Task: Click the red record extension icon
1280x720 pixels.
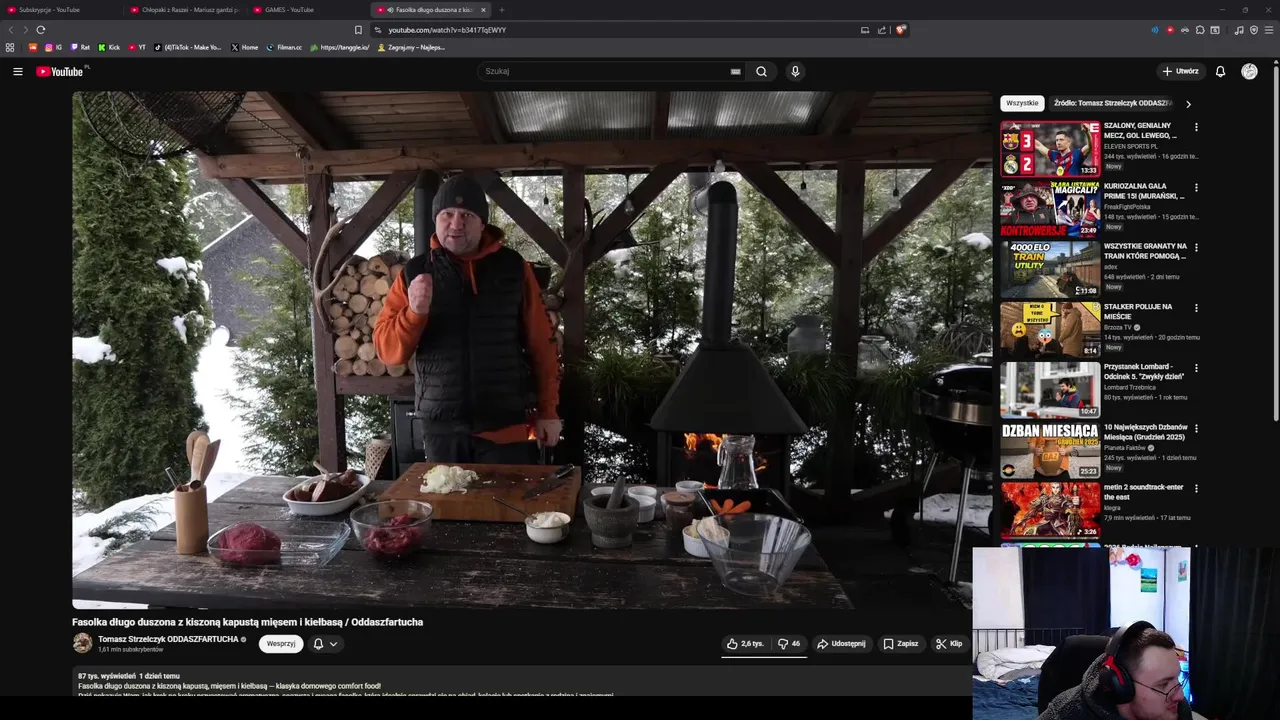Action: 1170,30
